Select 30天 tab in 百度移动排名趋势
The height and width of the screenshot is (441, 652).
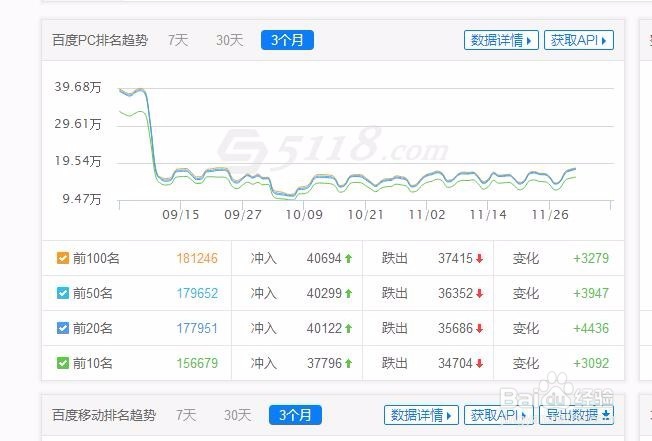click(x=237, y=415)
